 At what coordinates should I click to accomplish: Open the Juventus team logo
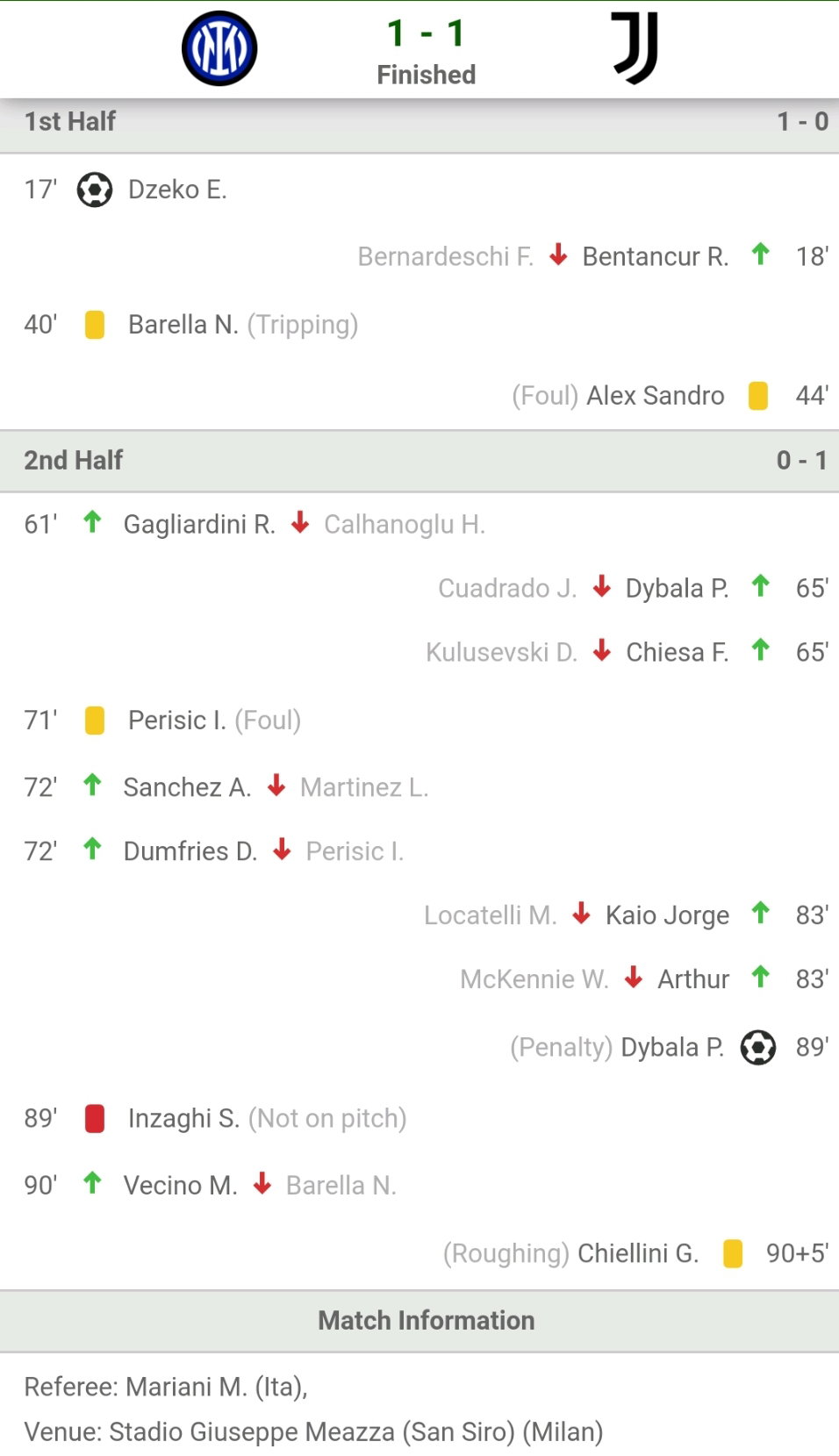635,48
